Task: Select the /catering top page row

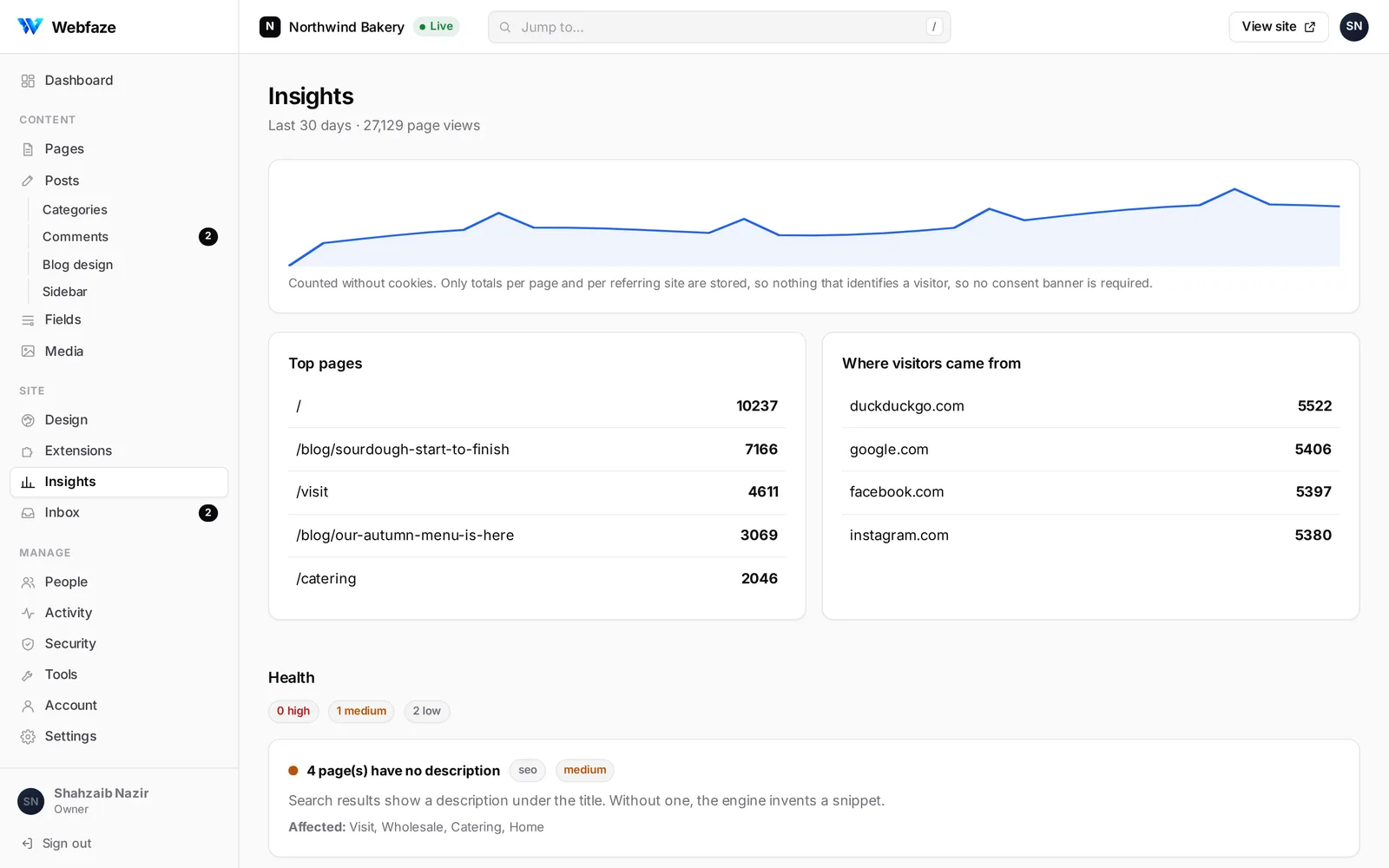Action: [x=537, y=579]
